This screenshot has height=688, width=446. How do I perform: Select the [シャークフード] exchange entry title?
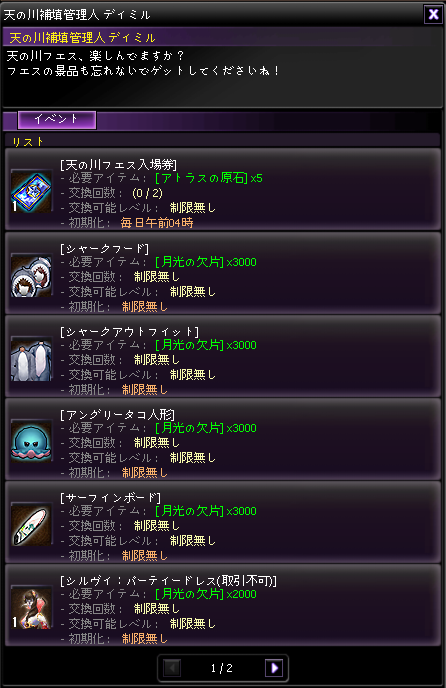104,248
